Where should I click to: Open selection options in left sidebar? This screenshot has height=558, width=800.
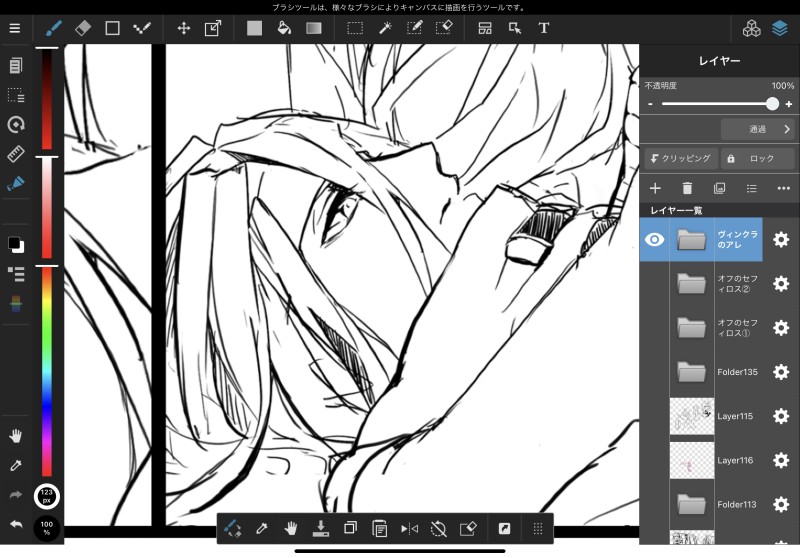16,95
